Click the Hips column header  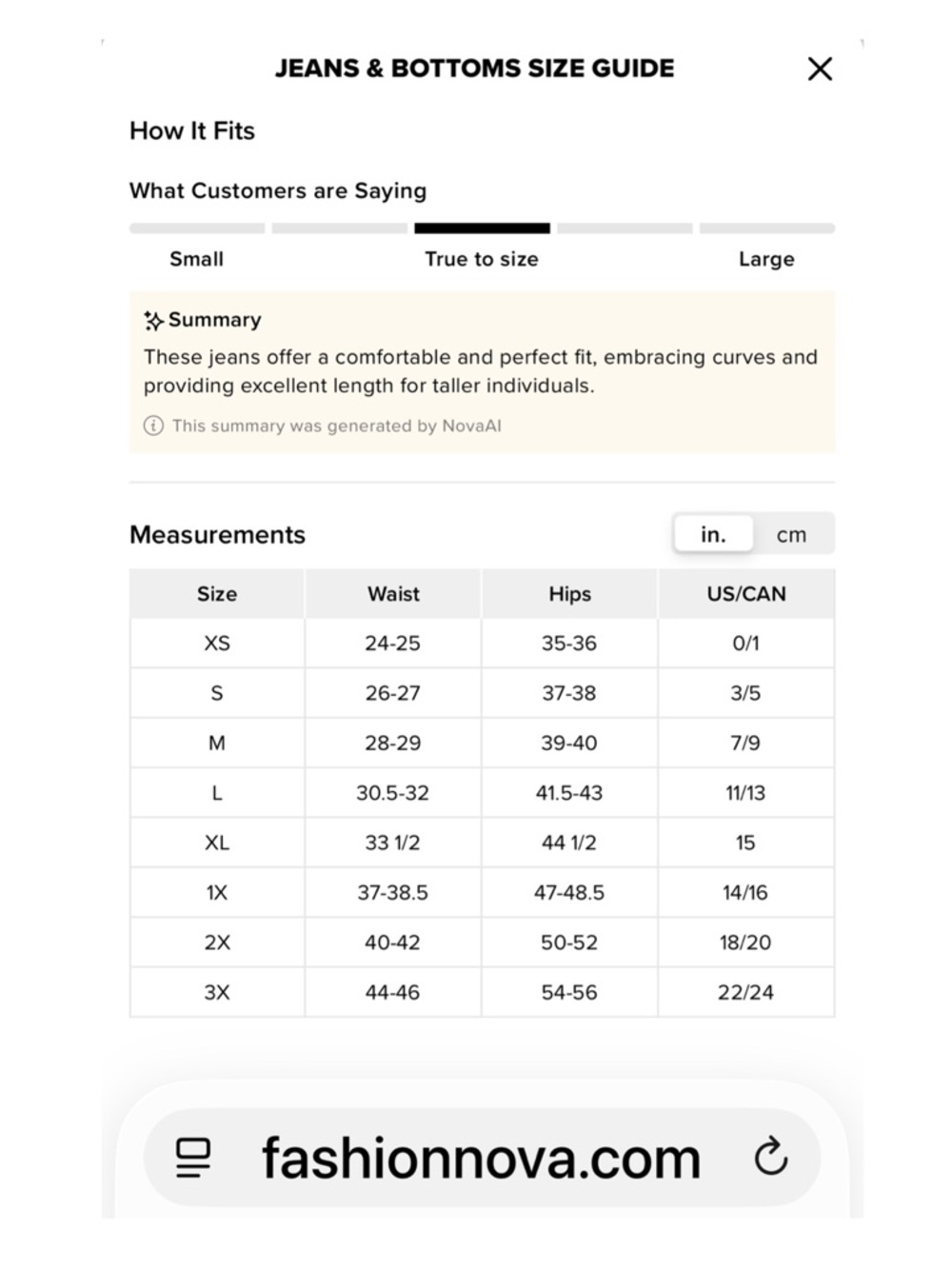coord(569,594)
